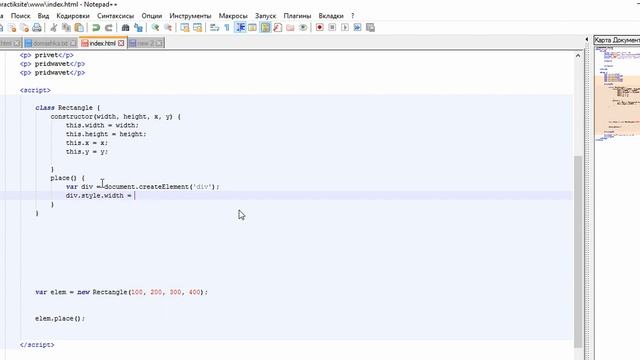The height and width of the screenshot is (360, 640).
Task: Click the Zoom In icon
Action: tap(155, 28)
